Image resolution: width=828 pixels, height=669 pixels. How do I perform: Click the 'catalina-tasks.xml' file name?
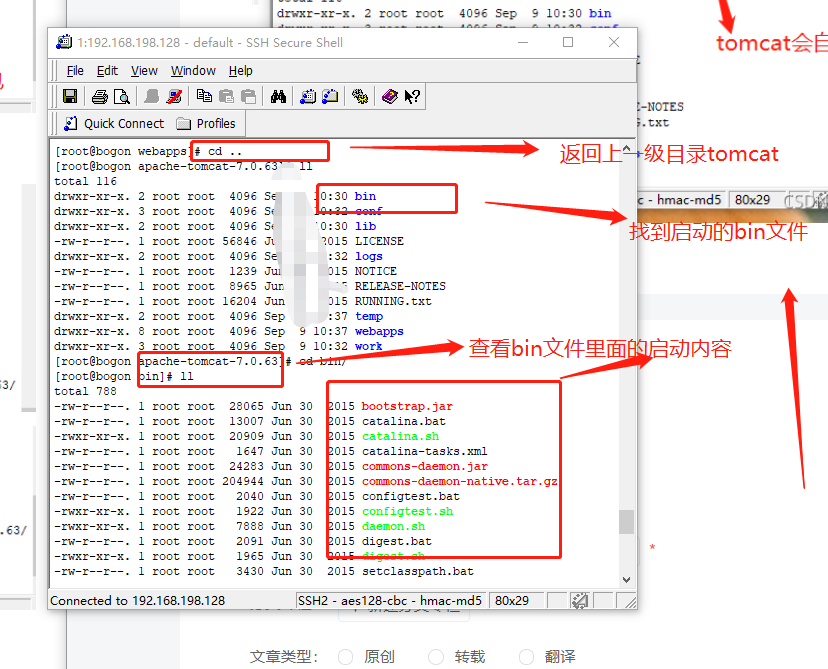click(425, 451)
